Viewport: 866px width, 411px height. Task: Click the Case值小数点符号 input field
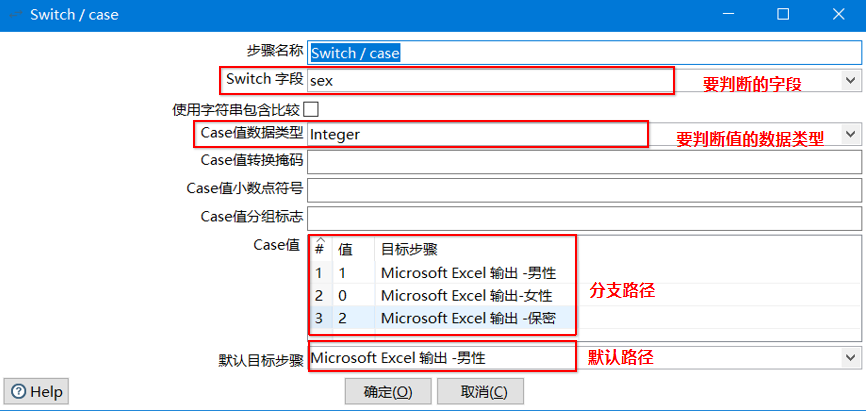coord(584,190)
